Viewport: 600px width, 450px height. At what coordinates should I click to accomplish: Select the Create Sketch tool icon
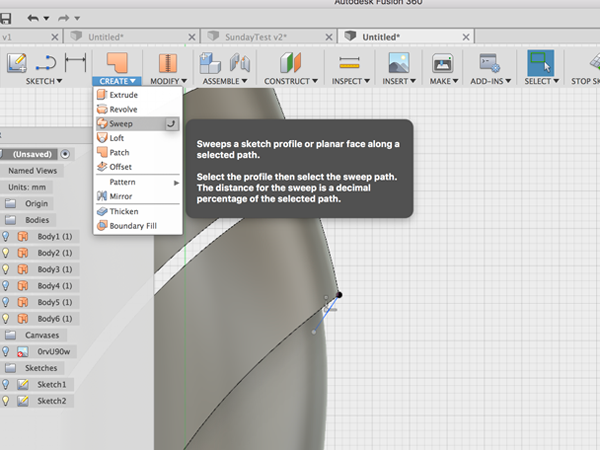[17, 62]
